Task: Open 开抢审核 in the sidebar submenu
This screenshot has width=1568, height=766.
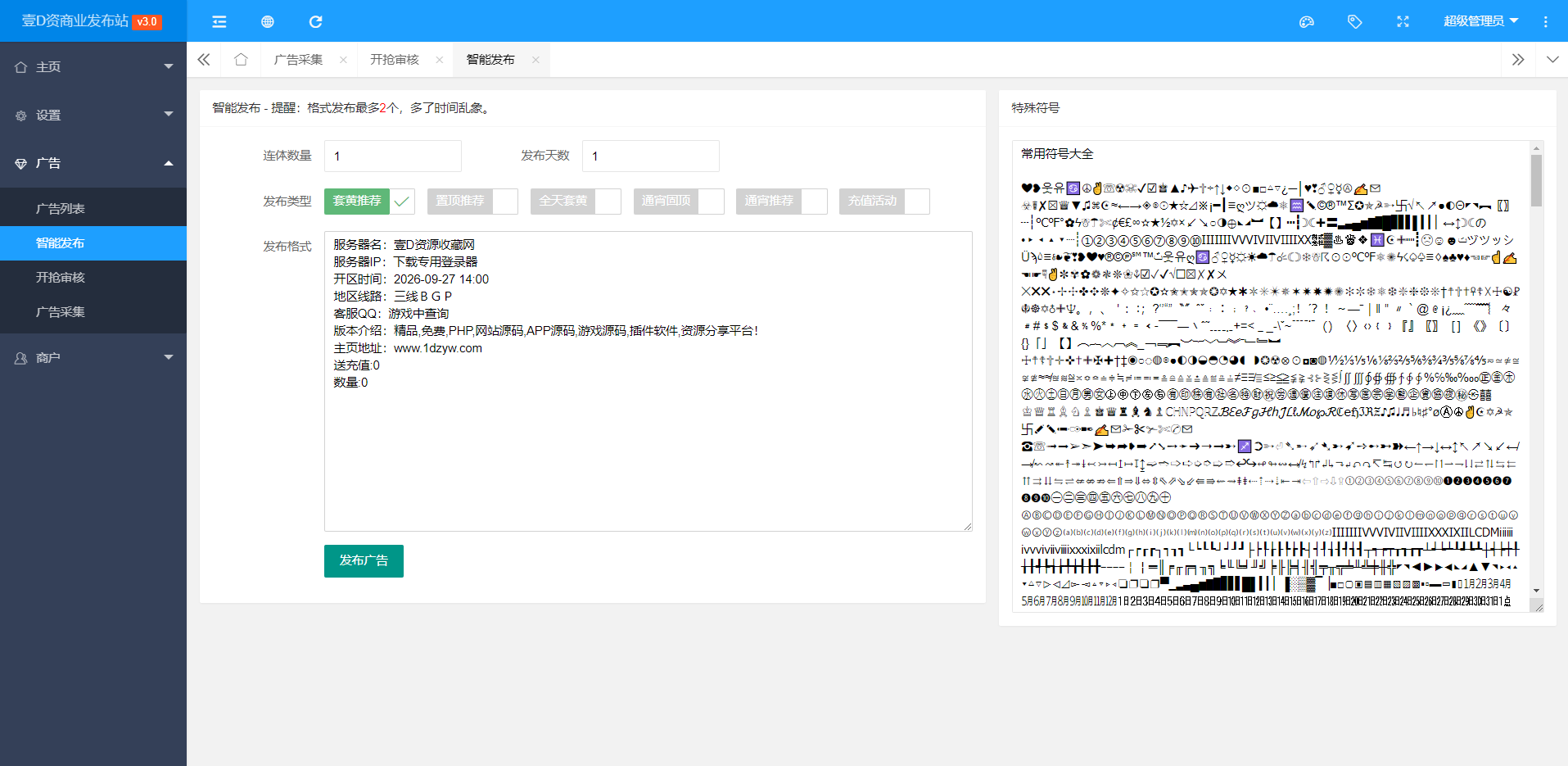Action: click(93, 277)
